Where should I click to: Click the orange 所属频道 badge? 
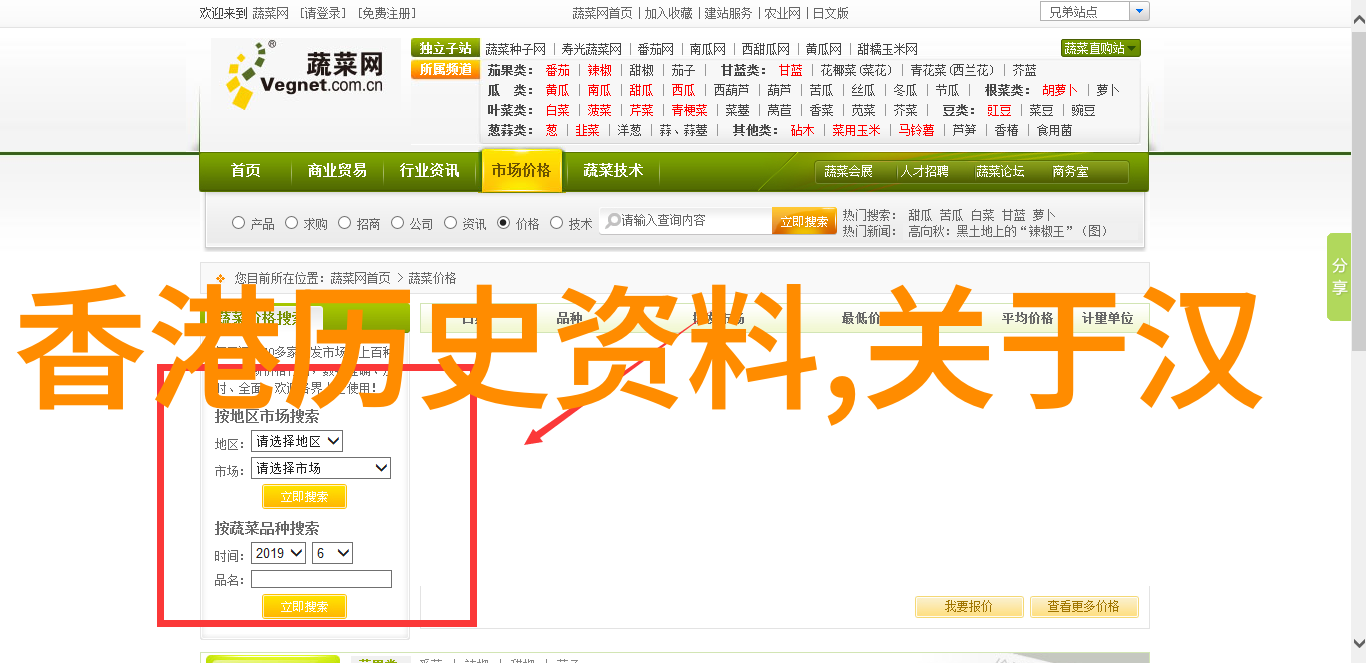445,70
